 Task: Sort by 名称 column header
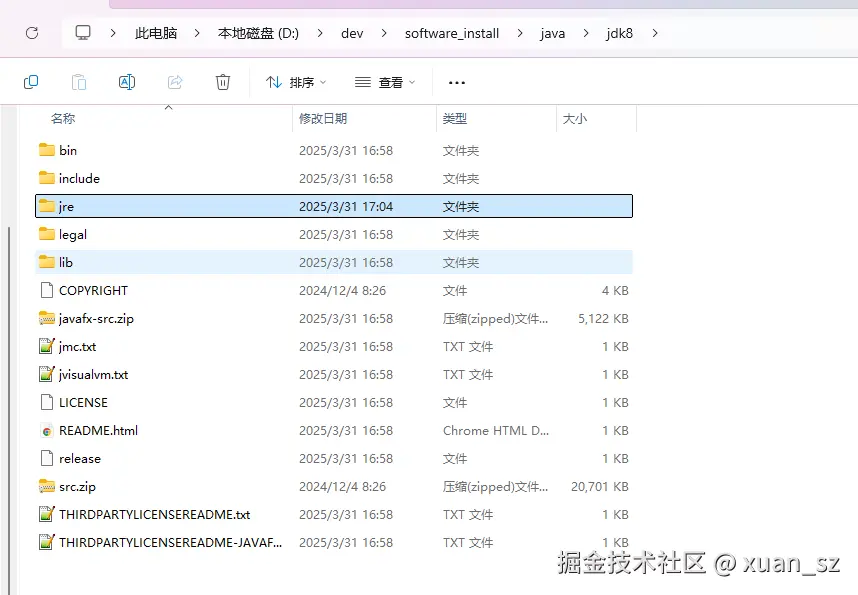click(x=63, y=118)
